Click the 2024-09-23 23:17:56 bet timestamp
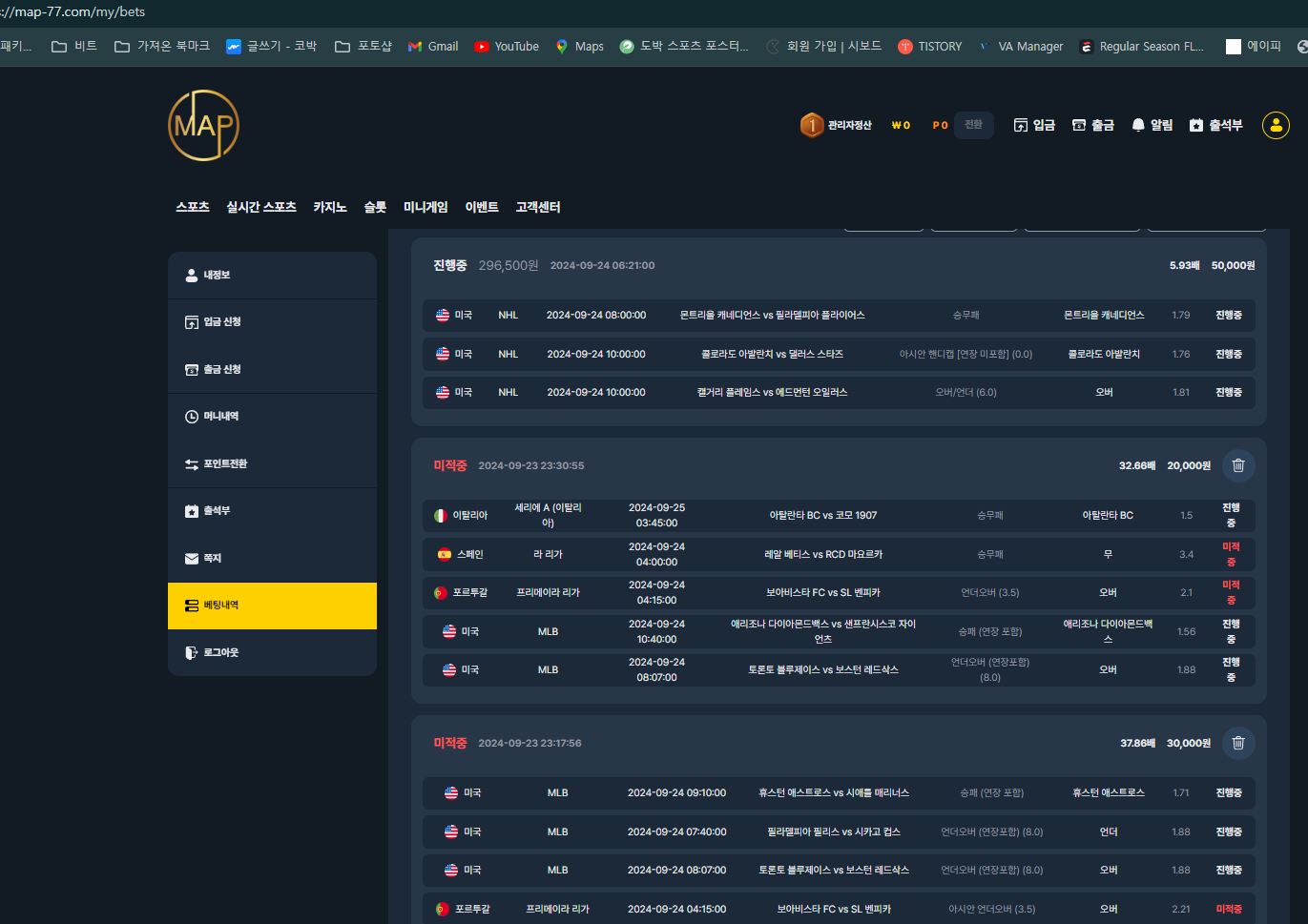The image size is (1308, 924). 529,743
